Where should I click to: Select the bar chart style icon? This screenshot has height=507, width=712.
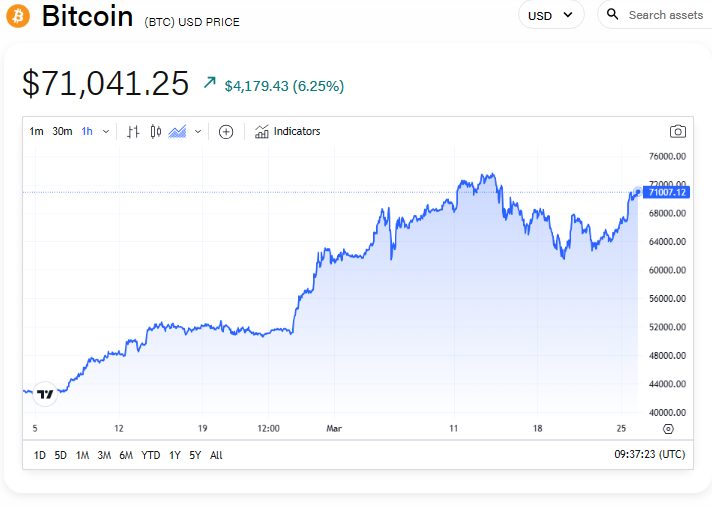pos(133,131)
